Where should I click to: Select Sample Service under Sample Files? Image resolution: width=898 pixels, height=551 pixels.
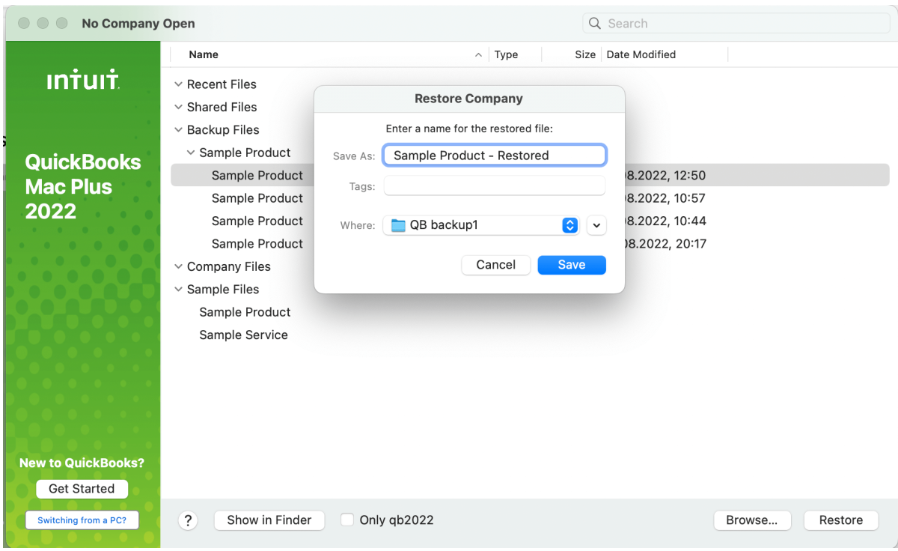point(243,335)
